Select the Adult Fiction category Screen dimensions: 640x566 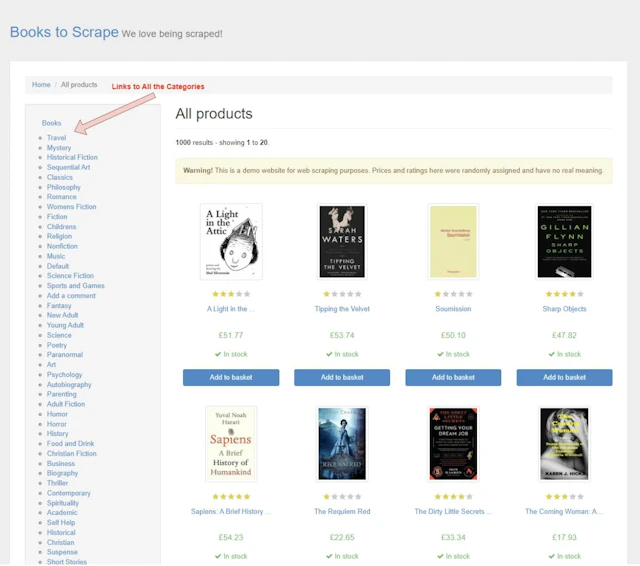pos(66,404)
